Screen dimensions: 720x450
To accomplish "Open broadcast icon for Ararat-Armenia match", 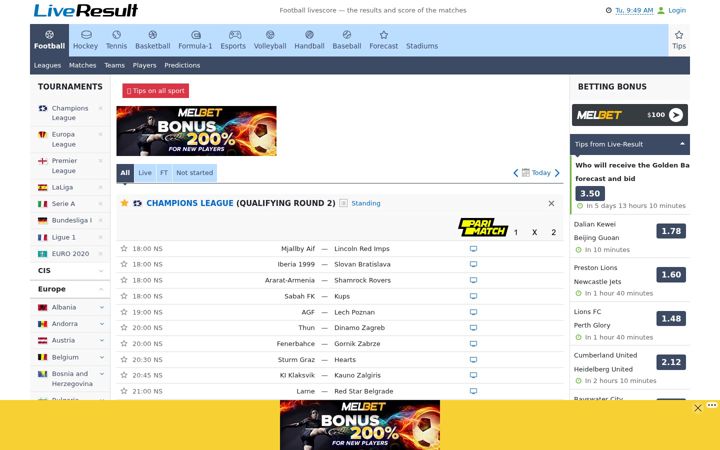I will point(473,280).
